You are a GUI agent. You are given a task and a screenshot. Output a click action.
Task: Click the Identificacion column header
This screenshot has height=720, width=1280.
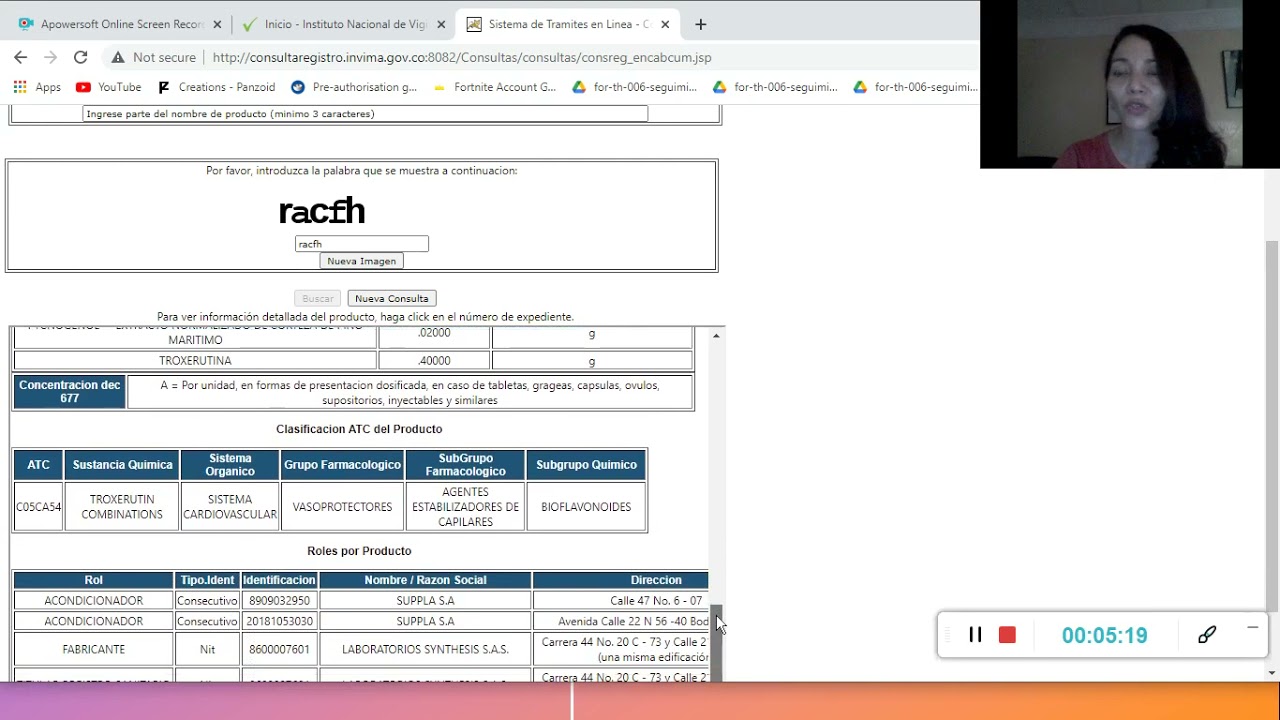coord(279,580)
